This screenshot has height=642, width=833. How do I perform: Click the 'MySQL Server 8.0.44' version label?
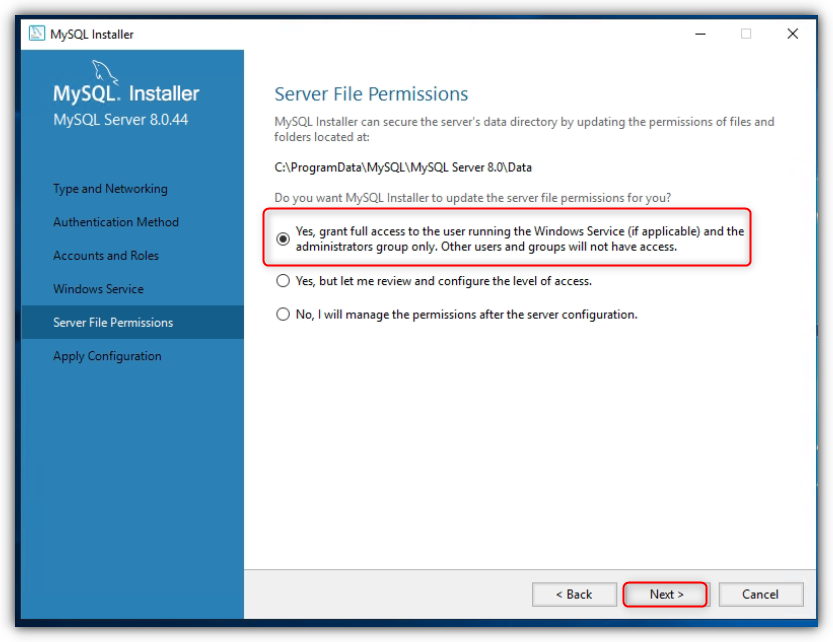(x=121, y=120)
